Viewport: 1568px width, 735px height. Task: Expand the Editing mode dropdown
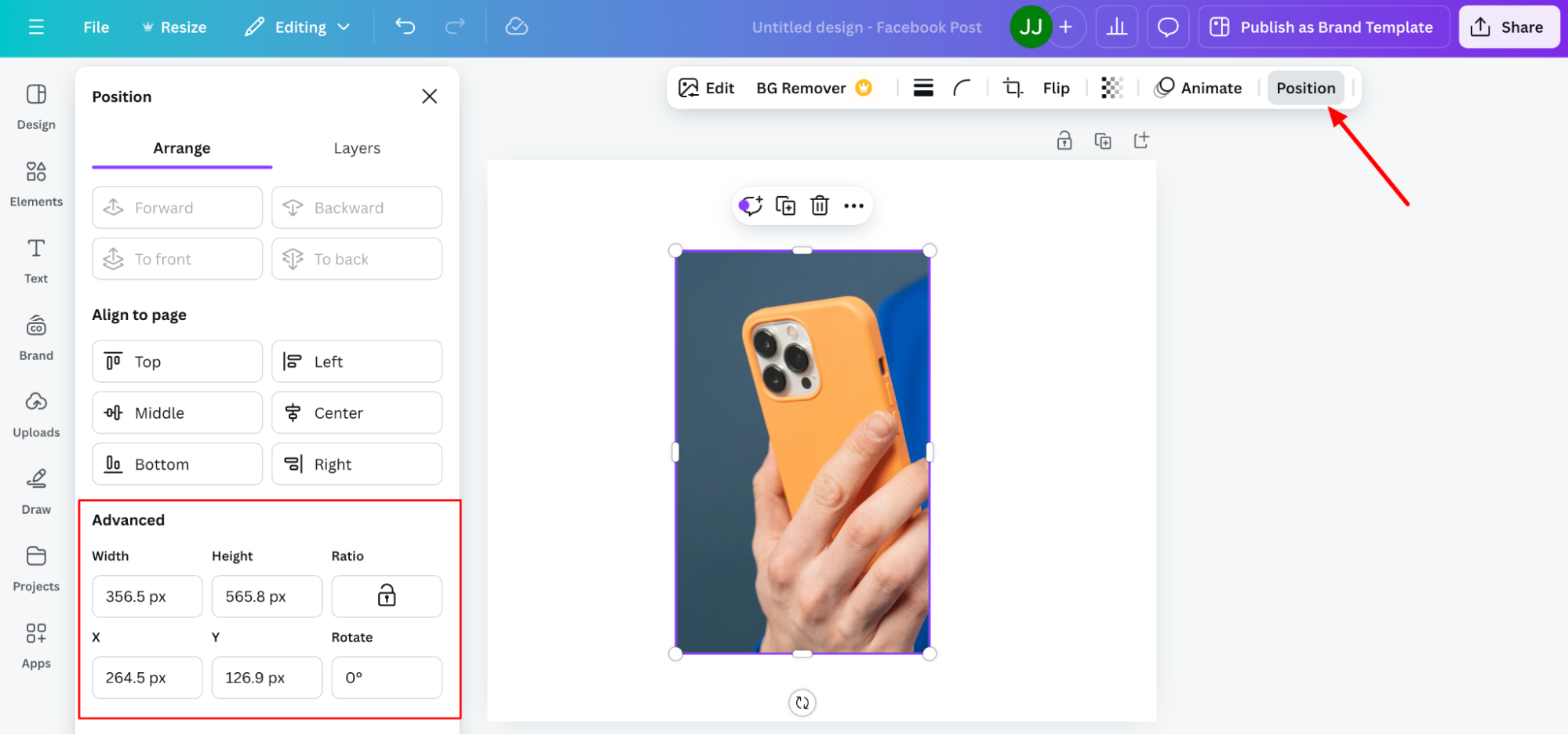297,27
